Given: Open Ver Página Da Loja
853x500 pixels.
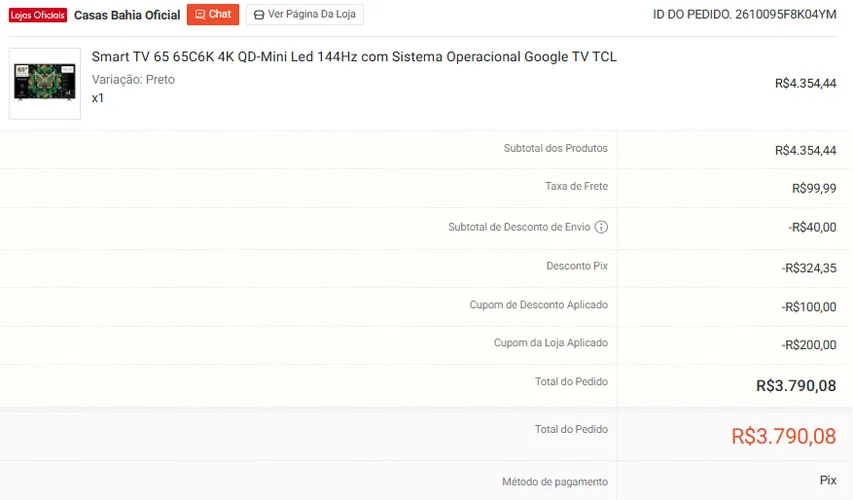Looking at the screenshot, I should pos(305,14).
